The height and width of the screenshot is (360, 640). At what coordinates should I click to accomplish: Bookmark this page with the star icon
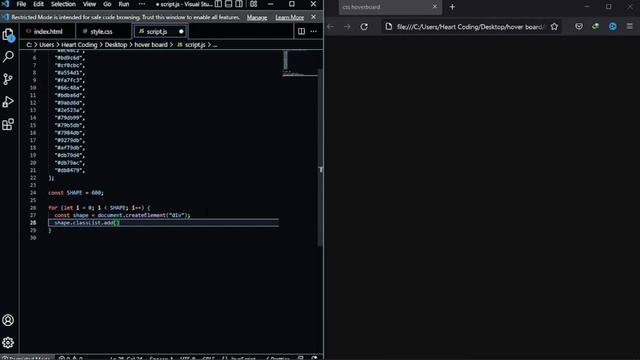point(554,27)
